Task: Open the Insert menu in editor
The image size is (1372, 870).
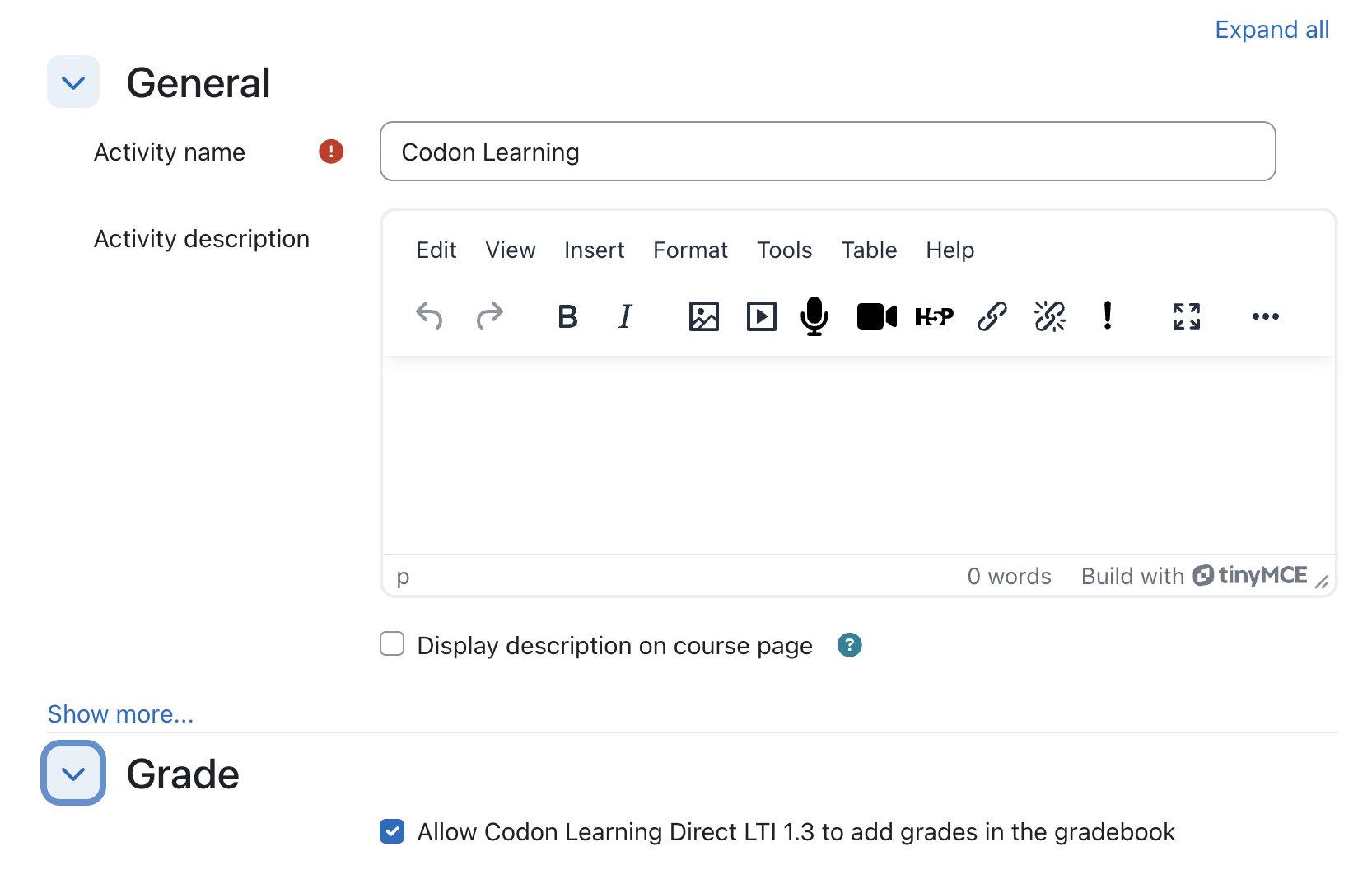Action: coord(595,250)
